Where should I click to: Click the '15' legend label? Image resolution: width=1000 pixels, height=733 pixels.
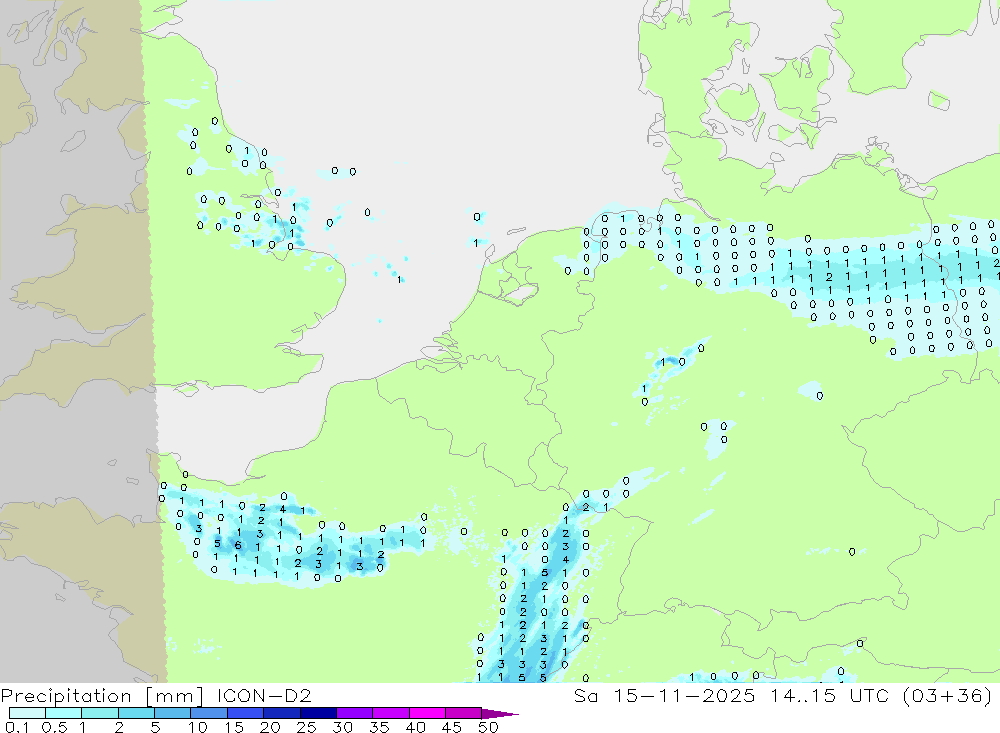coord(234,727)
